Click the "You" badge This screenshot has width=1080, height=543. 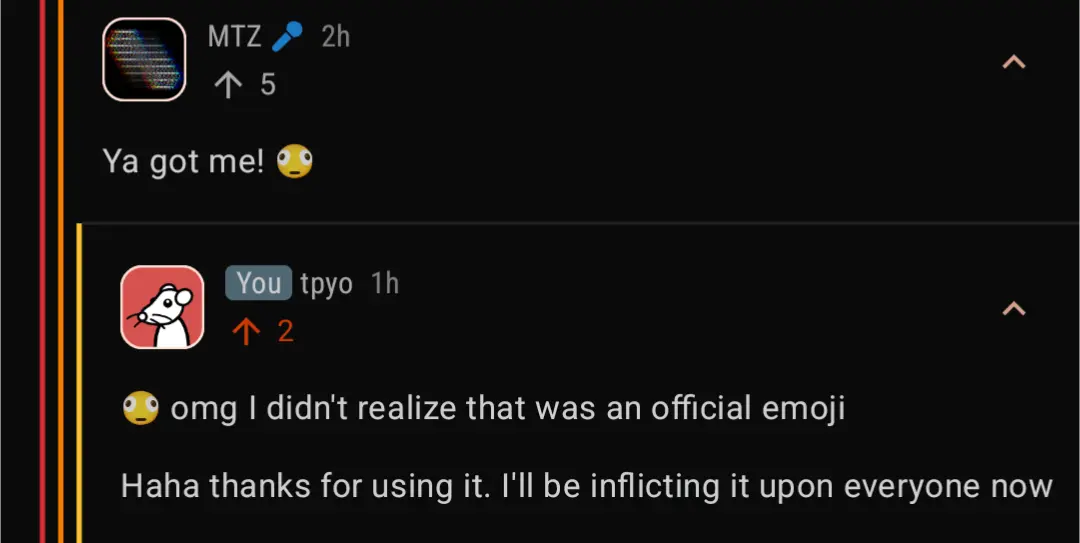[259, 284]
